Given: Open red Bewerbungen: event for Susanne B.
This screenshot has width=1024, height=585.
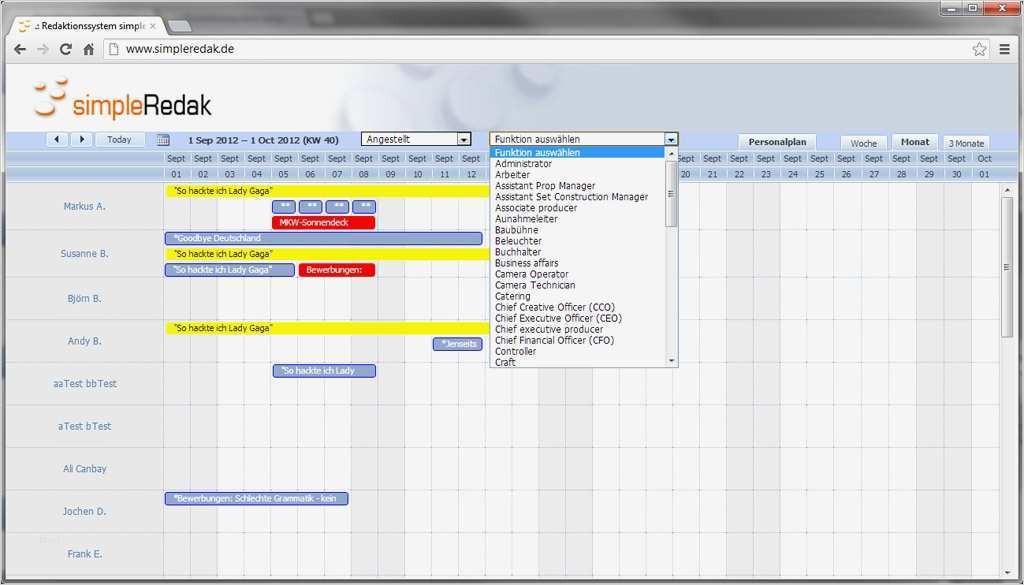Looking at the screenshot, I should (x=337, y=270).
